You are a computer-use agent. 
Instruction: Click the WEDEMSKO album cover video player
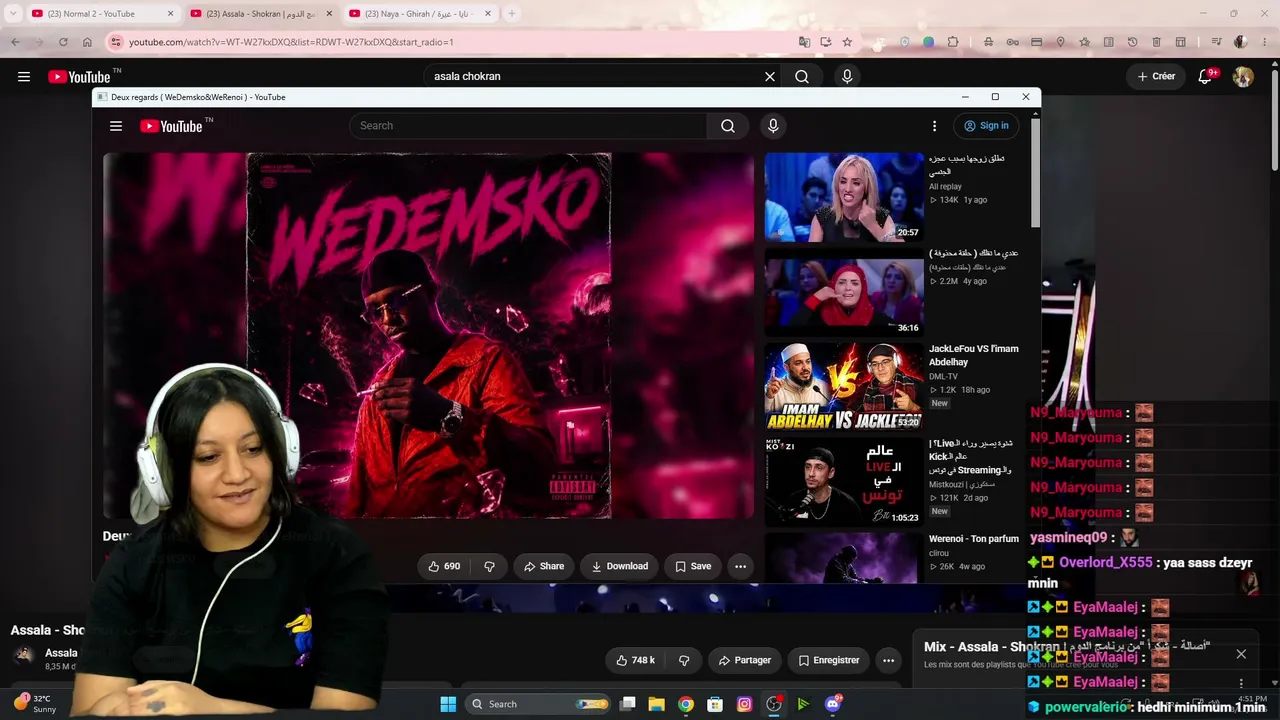pos(428,336)
